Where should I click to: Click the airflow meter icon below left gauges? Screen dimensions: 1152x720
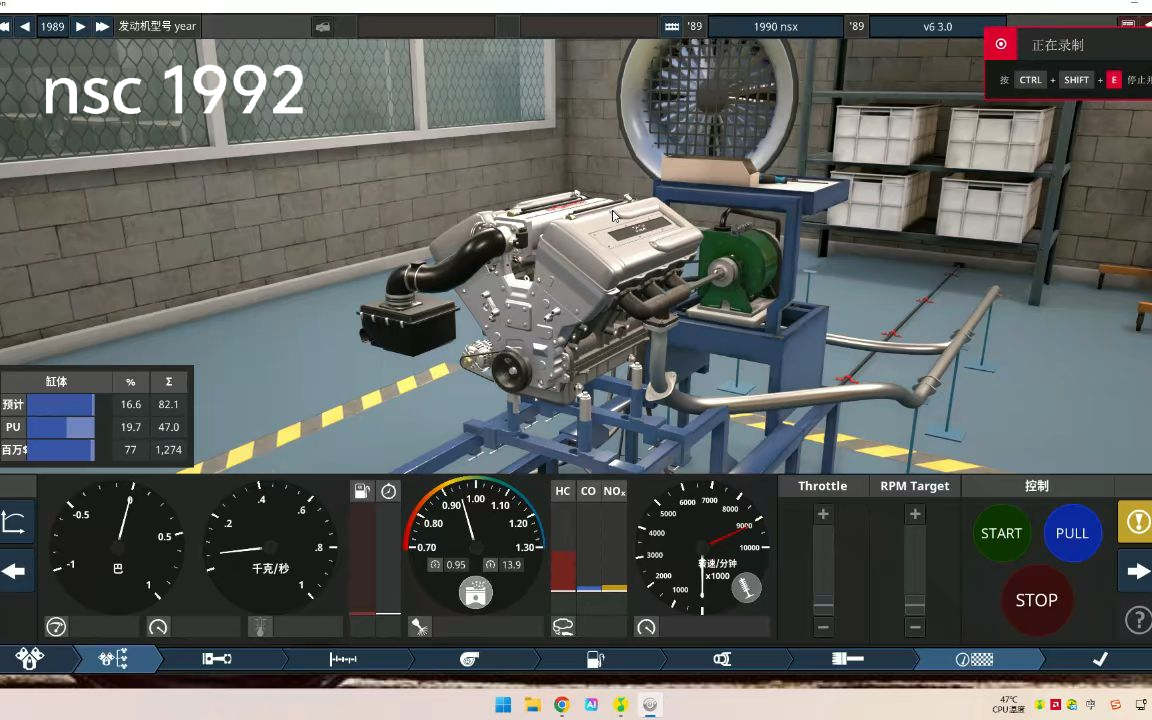pos(158,627)
